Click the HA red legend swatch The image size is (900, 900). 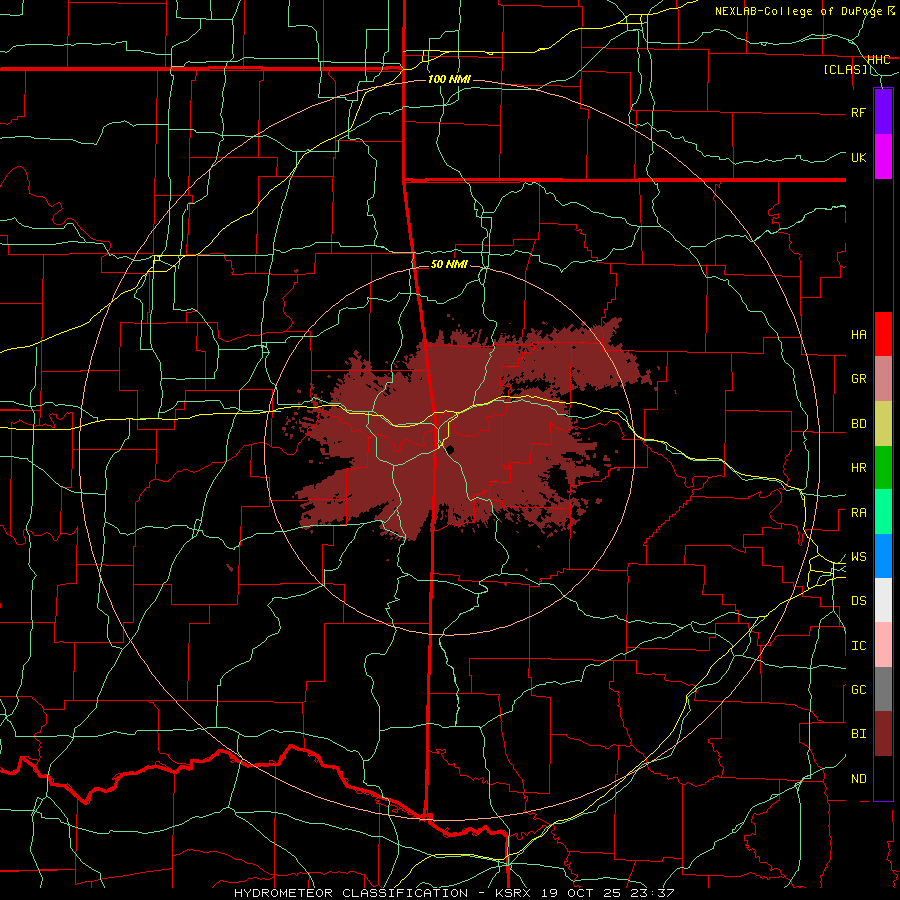click(883, 334)
